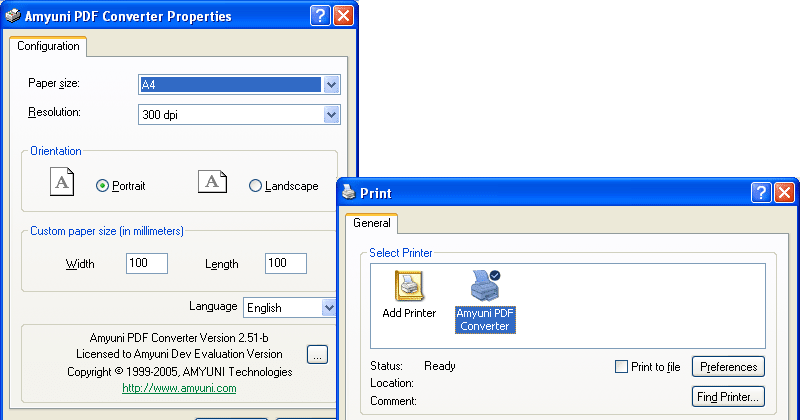Choose Portrait orientation radio button
This screenshot has width=800, height=420.
click(102, 186)
